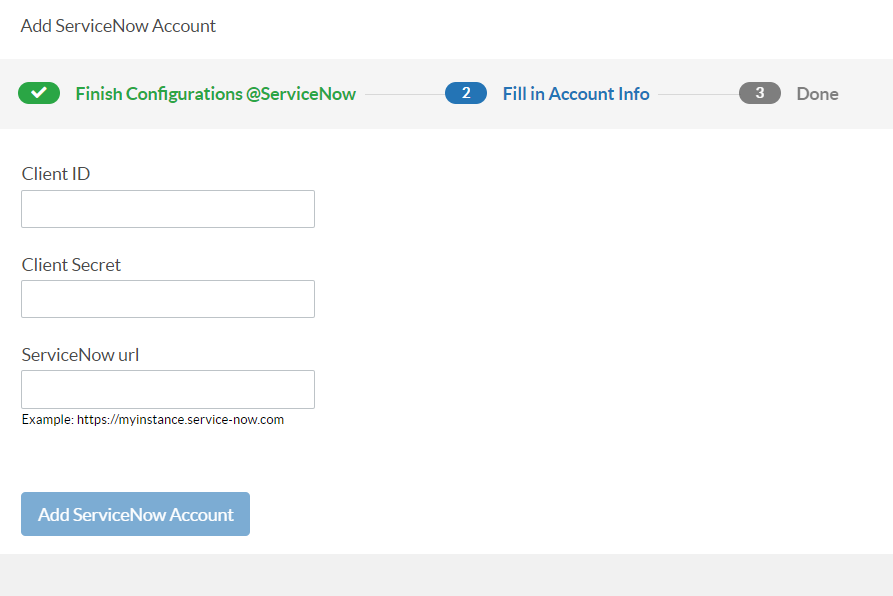This screenshot has width=893, height=596.
Task: Click the example myinstance.service-now.com URL text
Action: pos(152,419)
